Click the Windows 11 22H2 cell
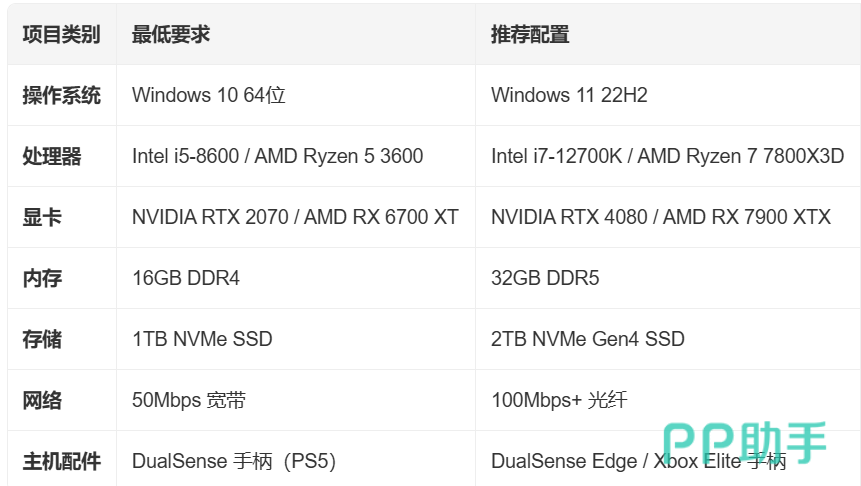This screenshot has height=486, width=861. click(668, 96)
